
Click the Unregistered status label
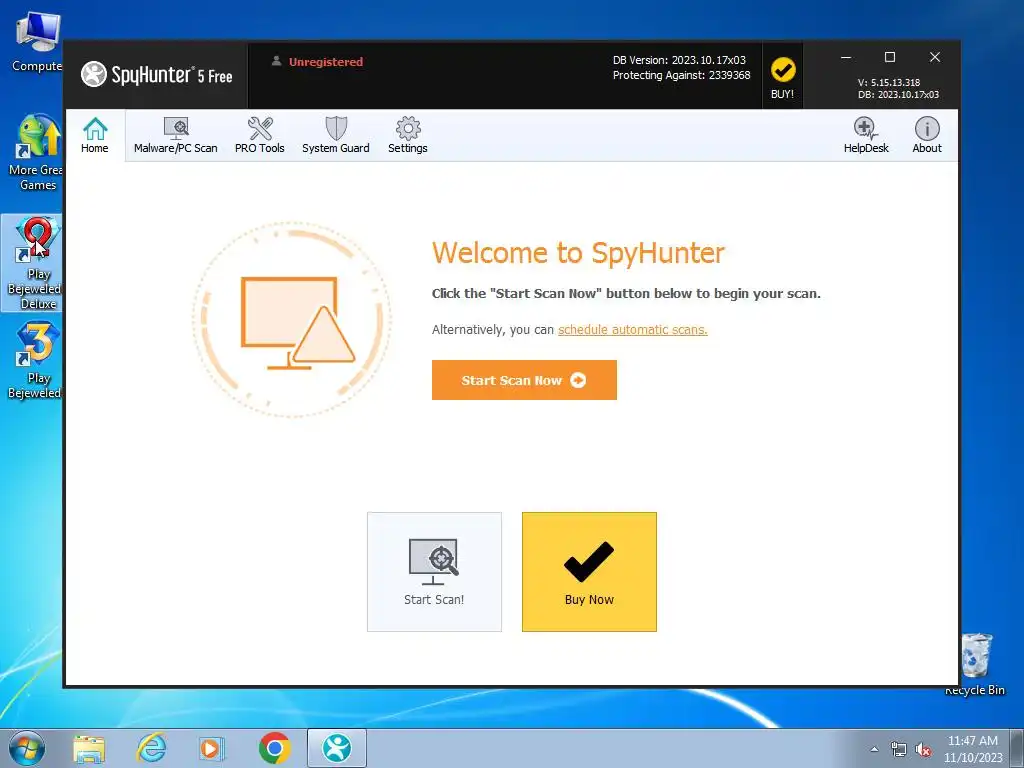pos(325,62)
